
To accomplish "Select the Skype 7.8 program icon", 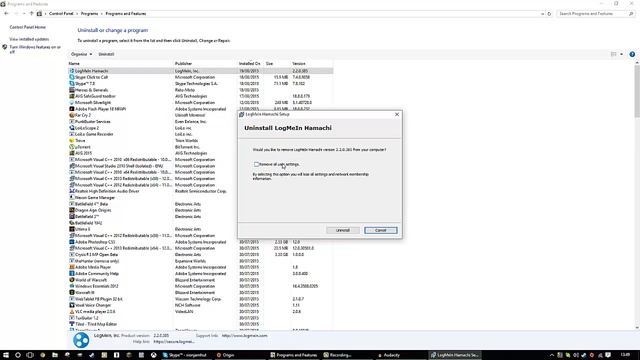I will click(x=71, y=83).
